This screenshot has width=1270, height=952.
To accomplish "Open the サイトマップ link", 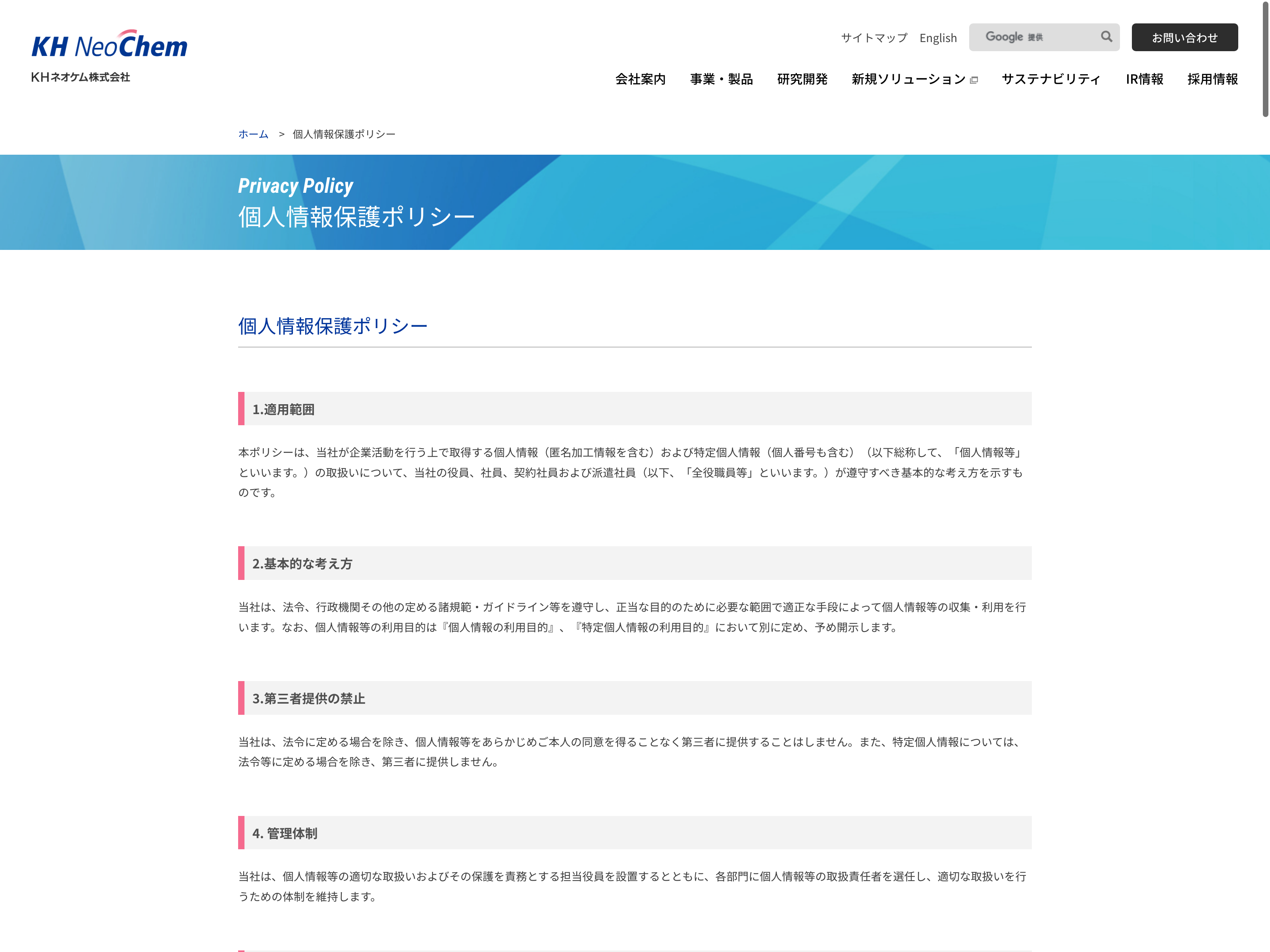I will click(x=874, y=38).
